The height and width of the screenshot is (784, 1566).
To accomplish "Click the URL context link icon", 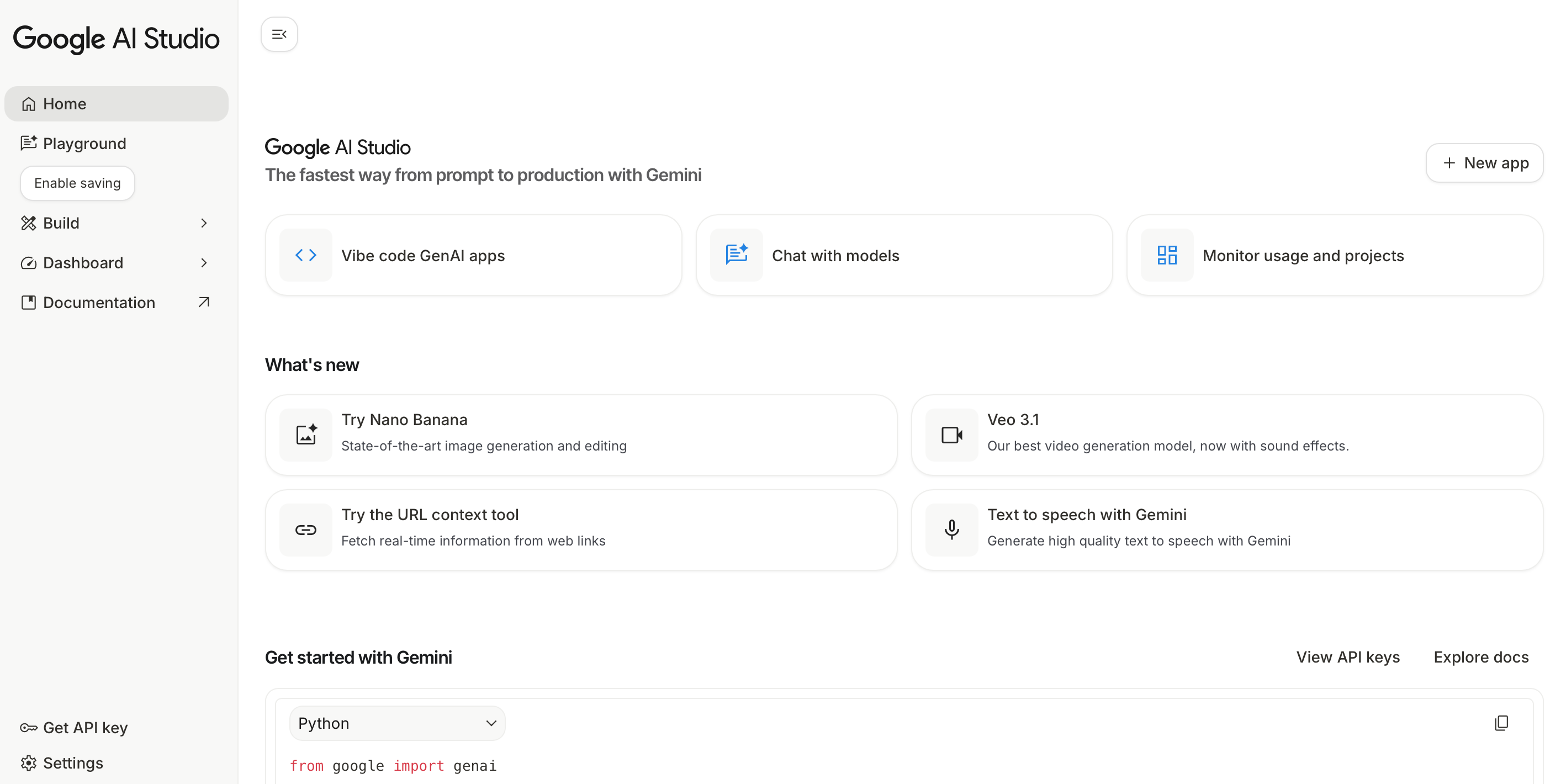I will [x=306, y=530].
